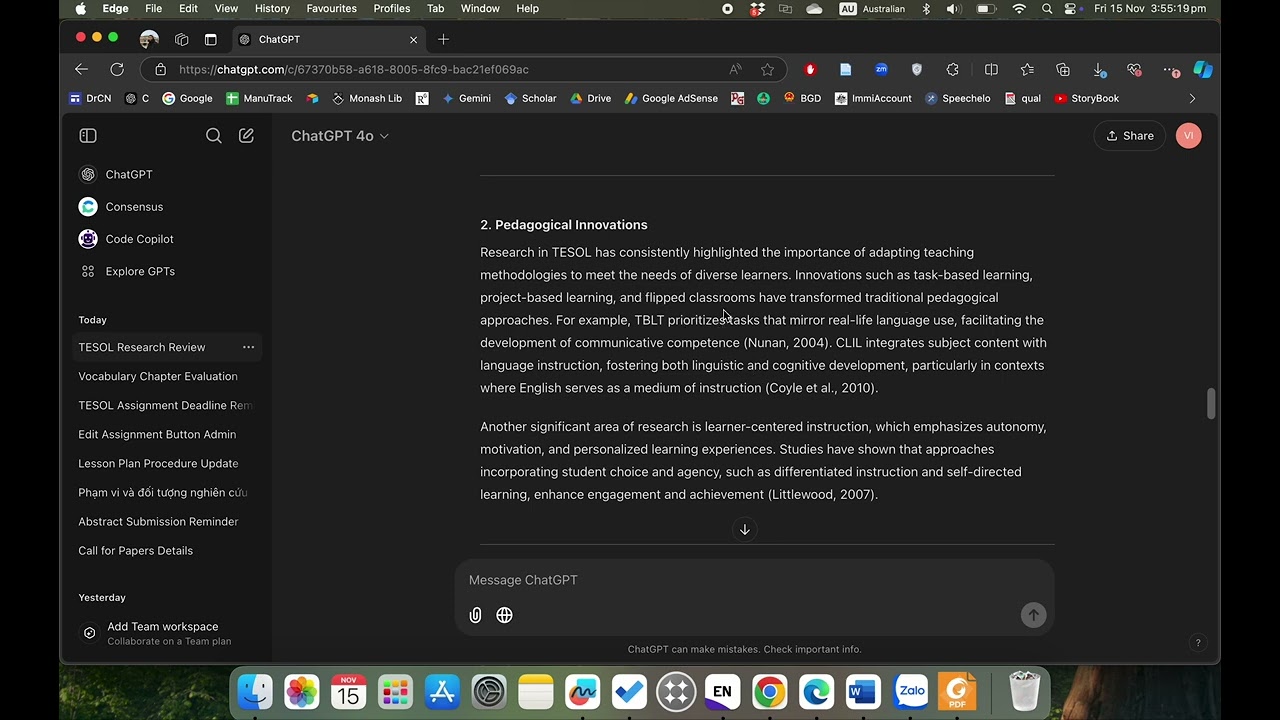Go back using the browser arrow
1280x720 pixels.
82,69
